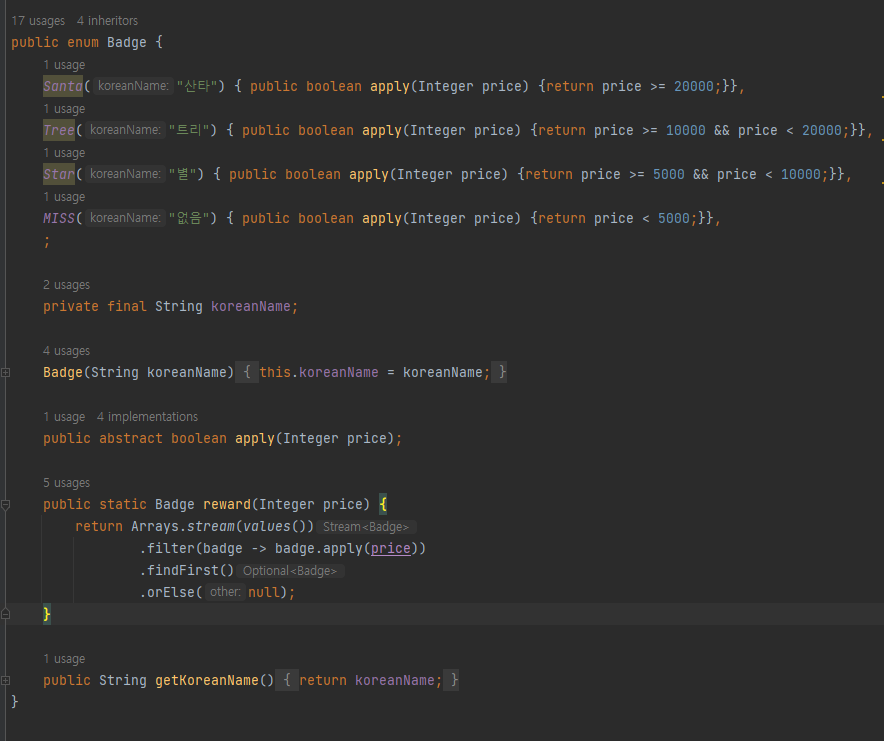Click the Santa enum constant
Screen dimensions: 884x741
pyautogui.click(x=63, y=86)
